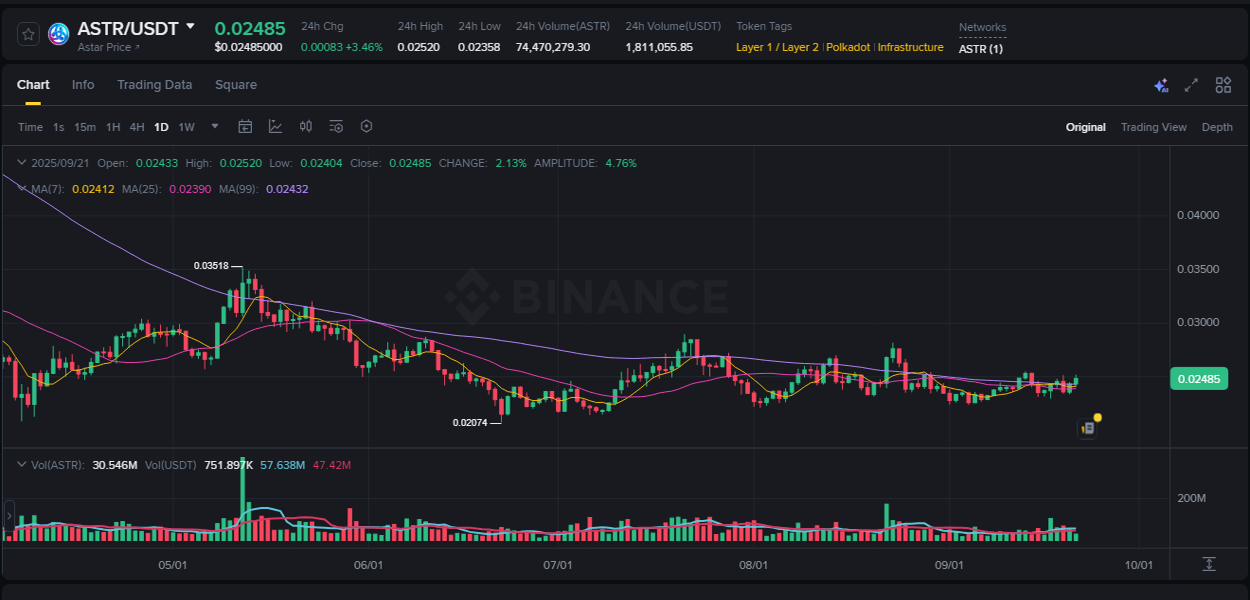The width and height of the screenshot is (1250, 600).
Task: Add ASTR/USDT to favorites with star icon
Action: (27, 33)
